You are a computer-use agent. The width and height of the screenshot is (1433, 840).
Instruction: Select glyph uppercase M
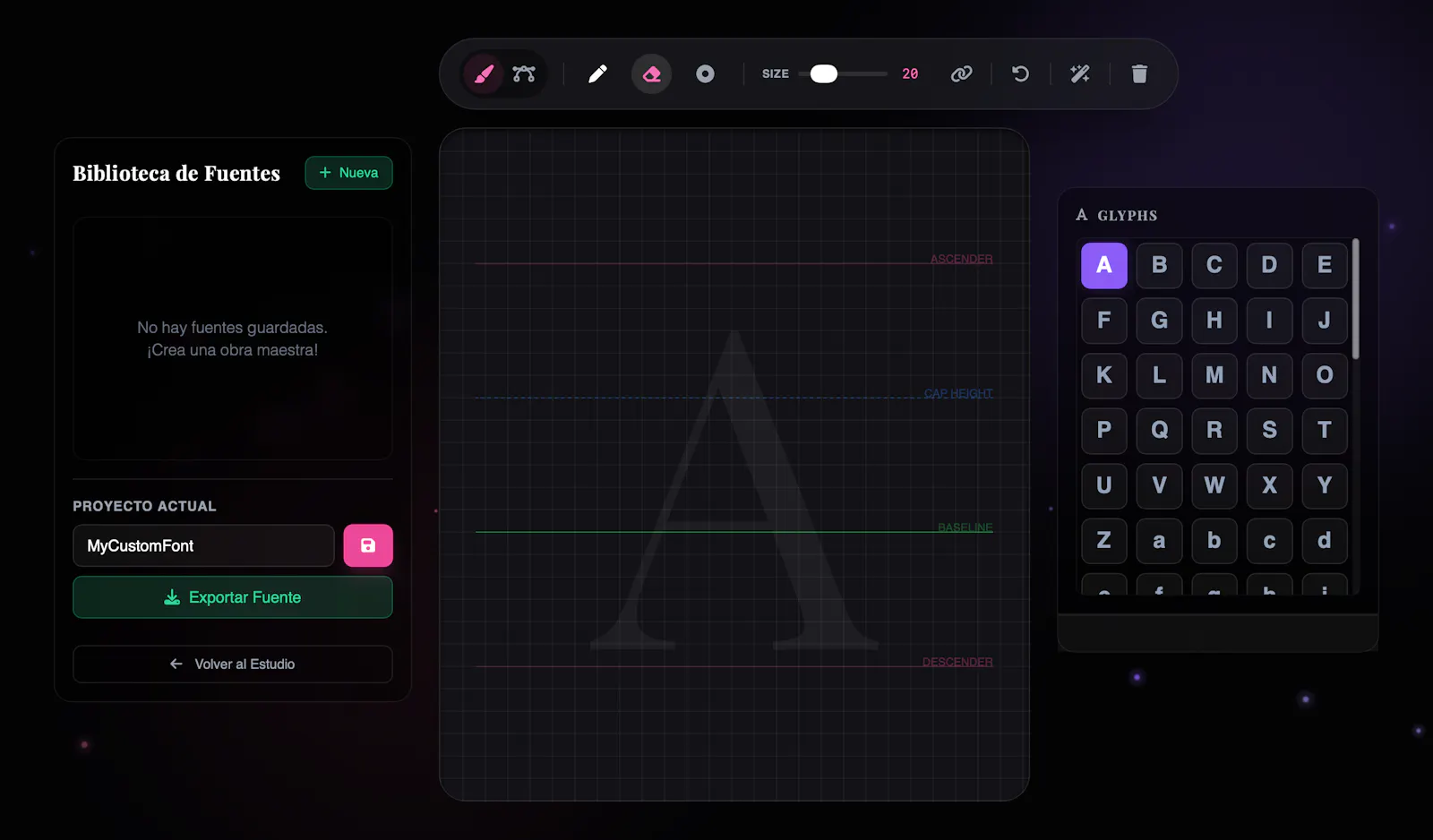[x=1214, y=375]
